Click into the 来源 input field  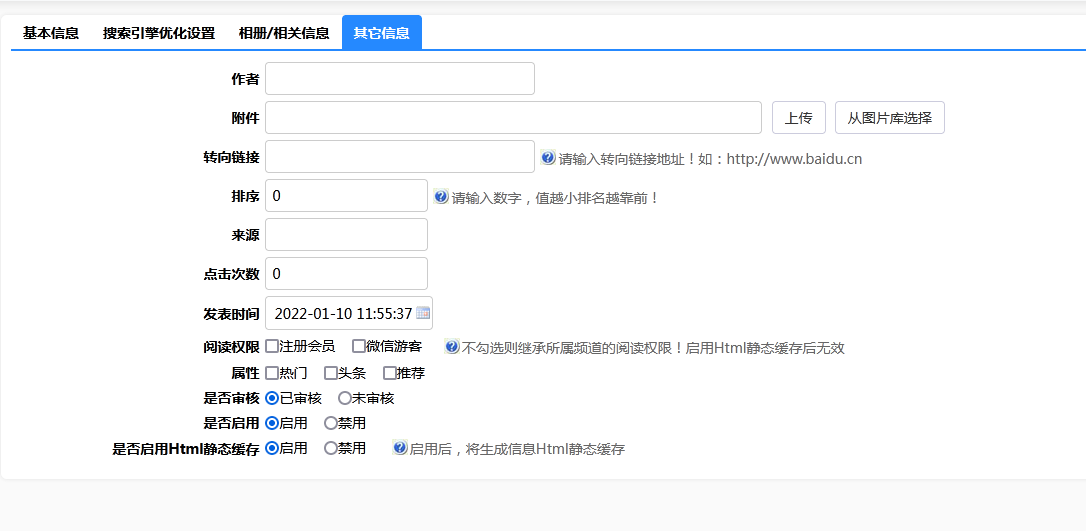tap(346, 235)
